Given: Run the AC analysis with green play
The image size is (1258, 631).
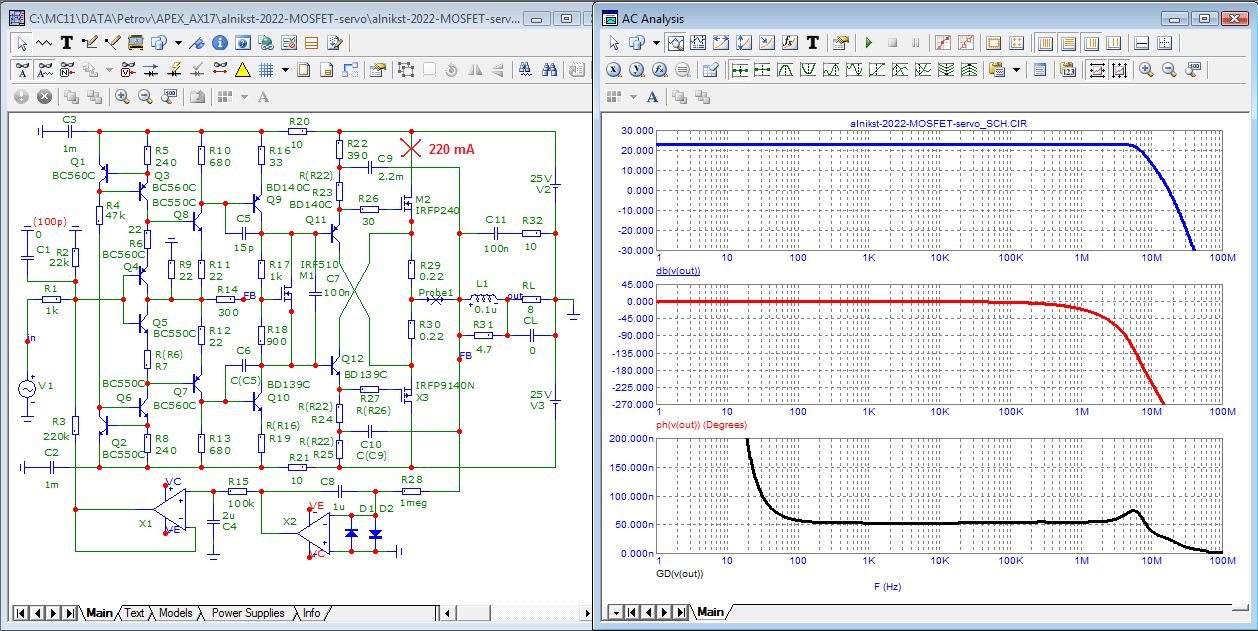Looking at the screenshot, I should click(x=869, y=43).
